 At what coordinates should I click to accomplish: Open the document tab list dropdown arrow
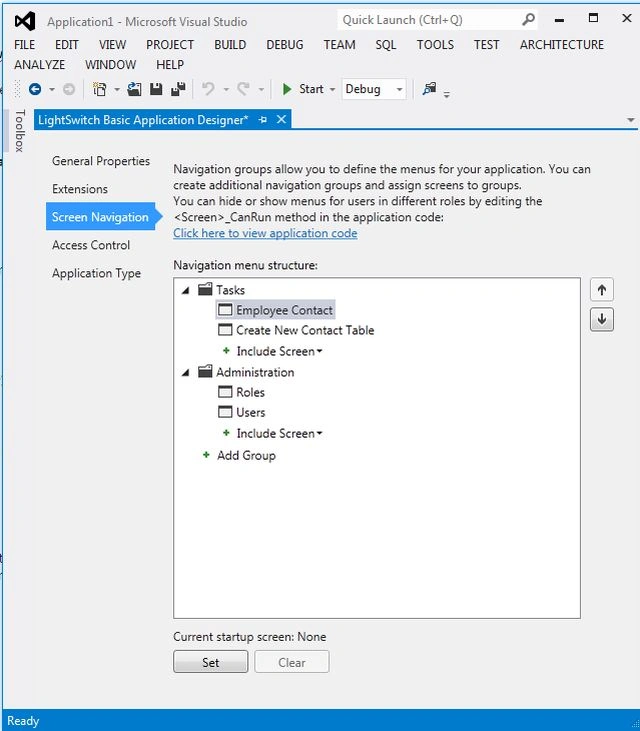[631, 120]
